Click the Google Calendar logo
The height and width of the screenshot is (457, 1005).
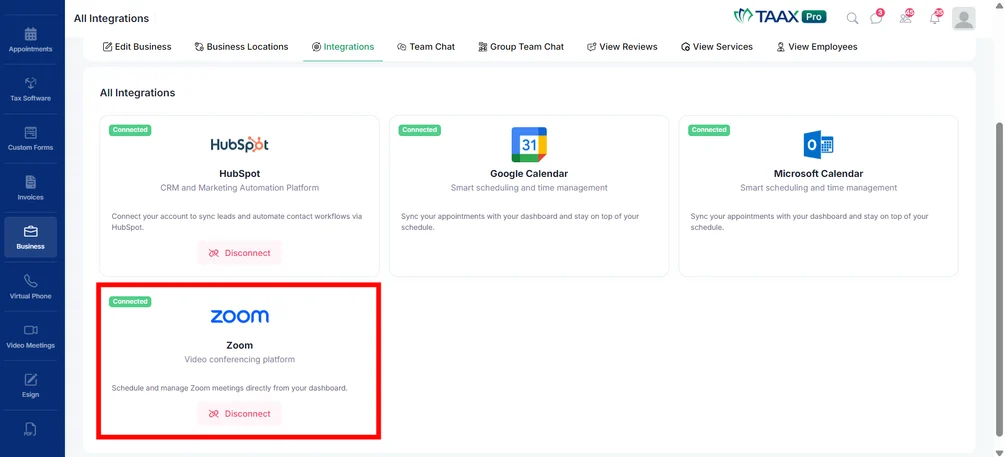[529, 145]
